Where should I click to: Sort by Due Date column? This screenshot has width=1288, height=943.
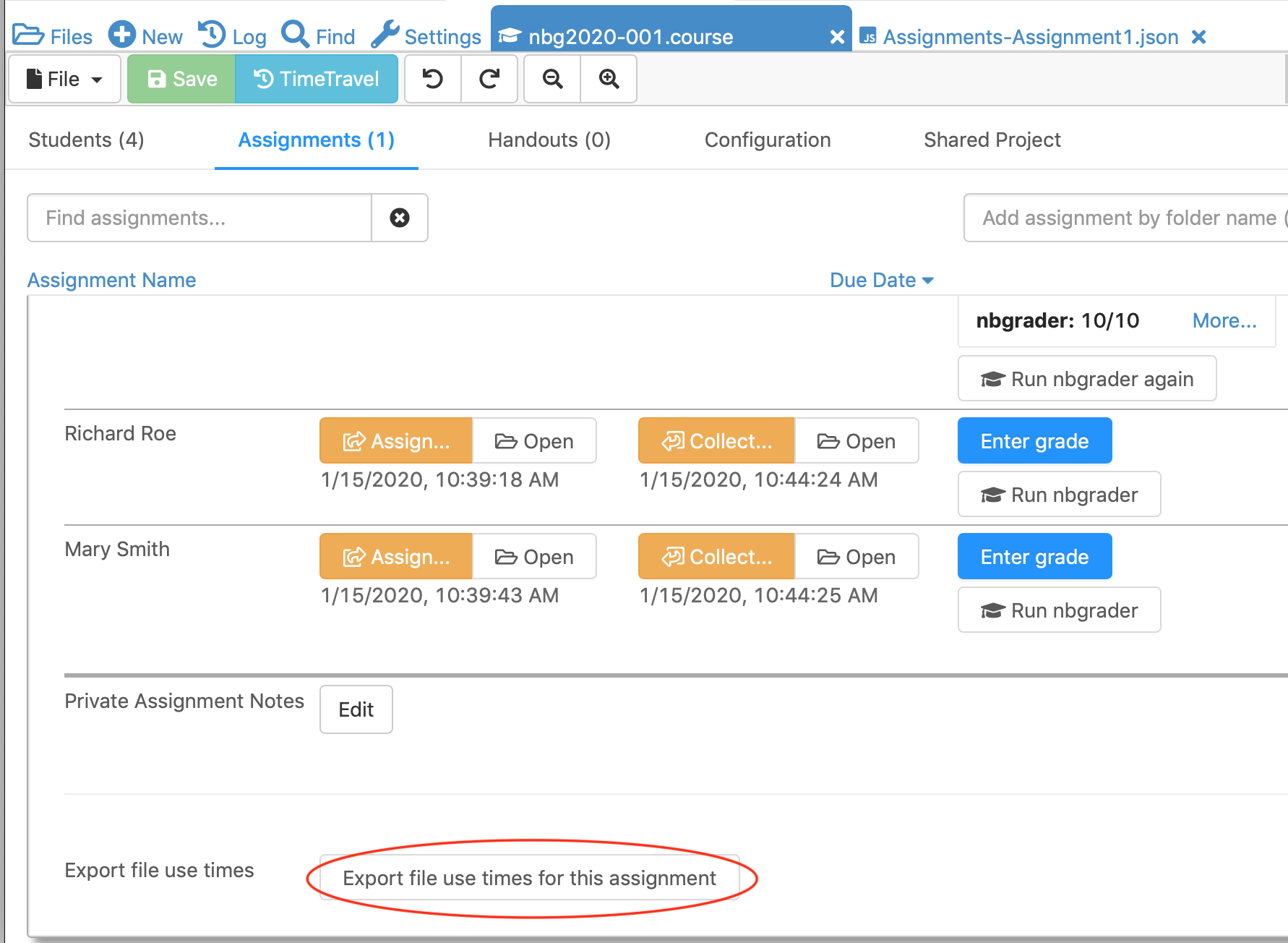pos(881,280)
